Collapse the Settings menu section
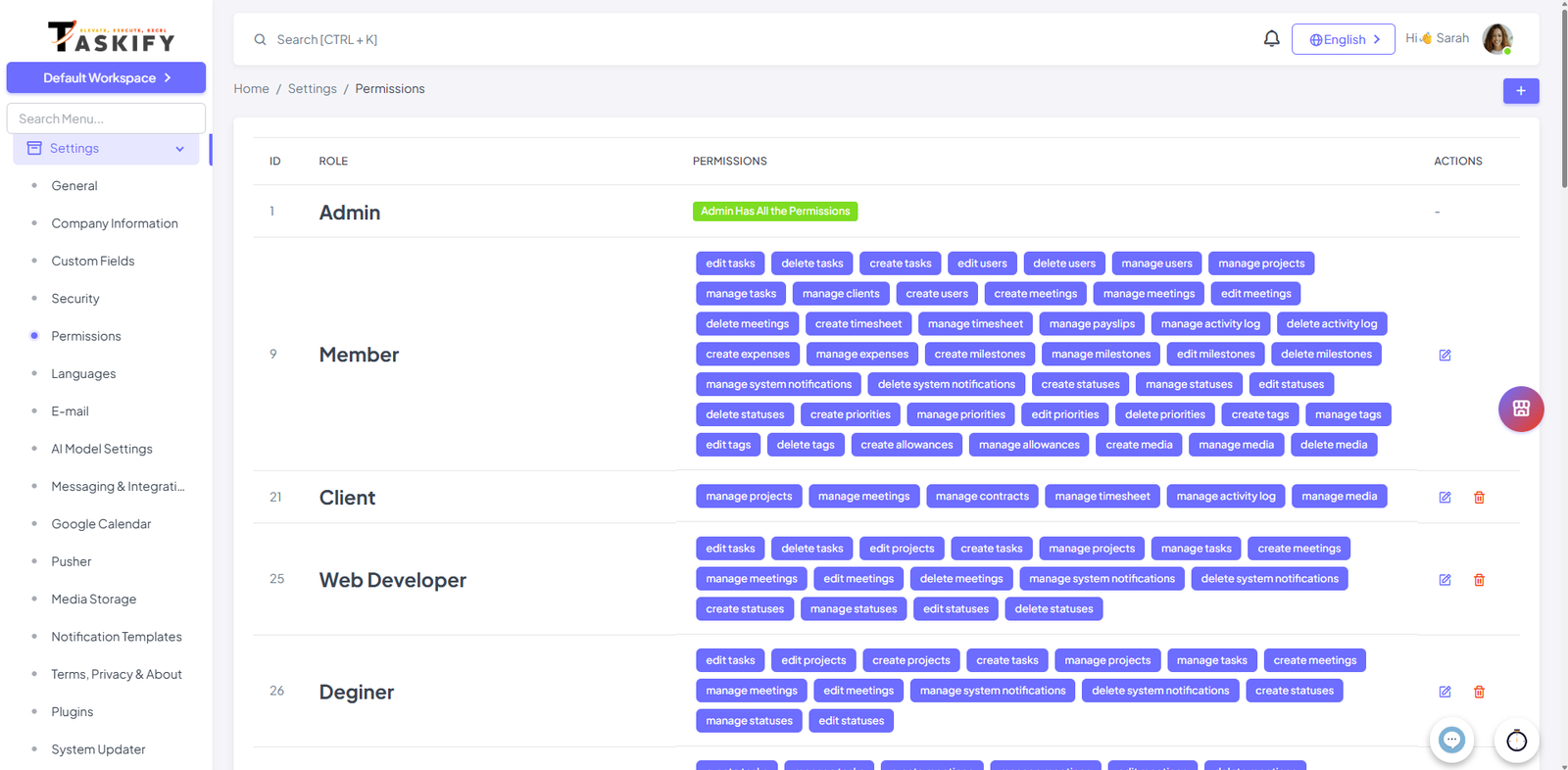The width and height of the screenshot is (1568, 770). 106,148
